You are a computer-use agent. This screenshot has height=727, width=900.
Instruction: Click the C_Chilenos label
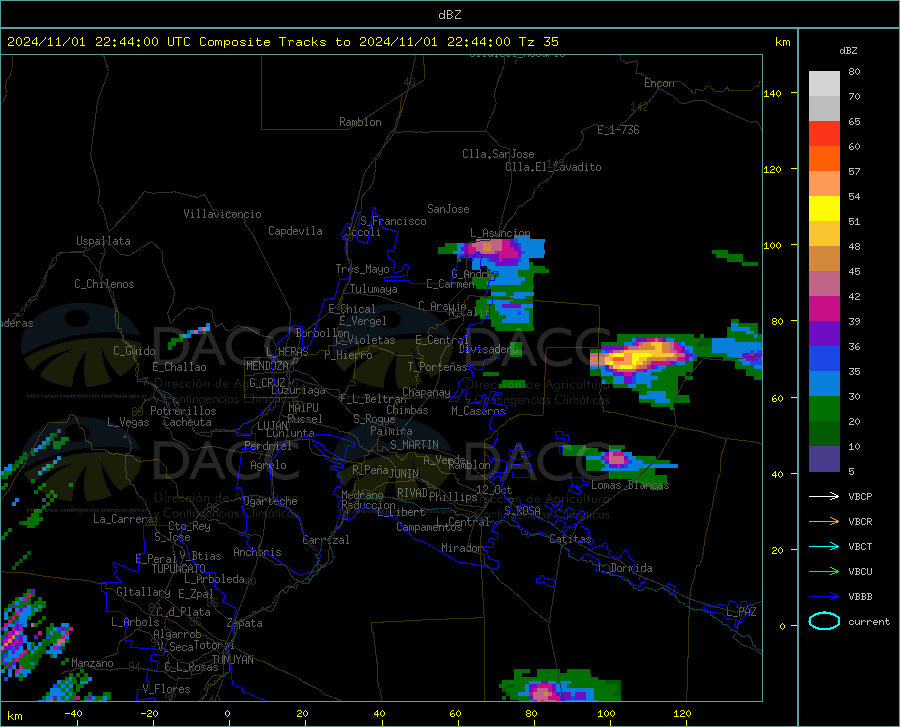104,284
